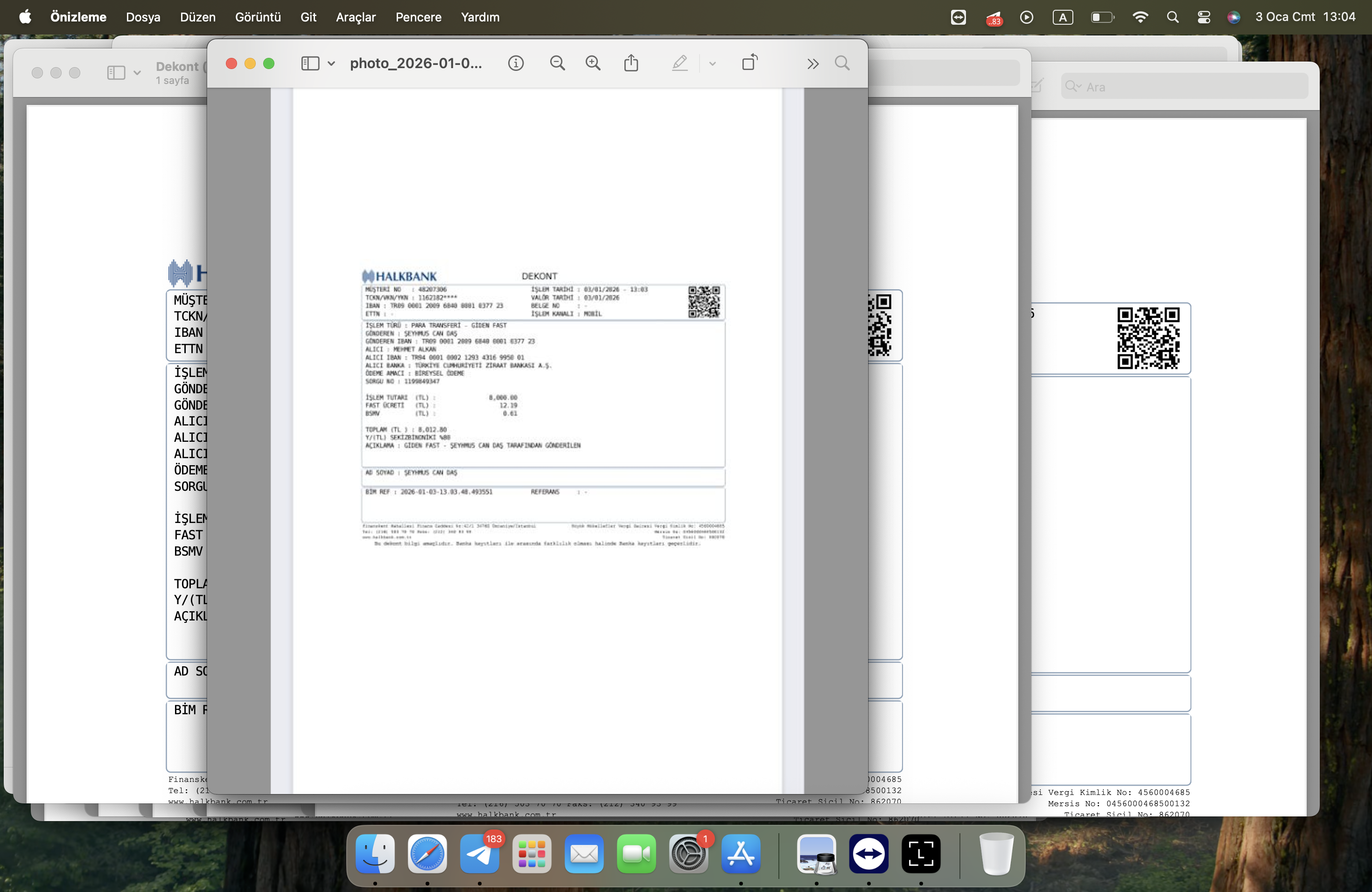
Task: Click the "1 sayfa" page count label
Action: tap(172, 81)
